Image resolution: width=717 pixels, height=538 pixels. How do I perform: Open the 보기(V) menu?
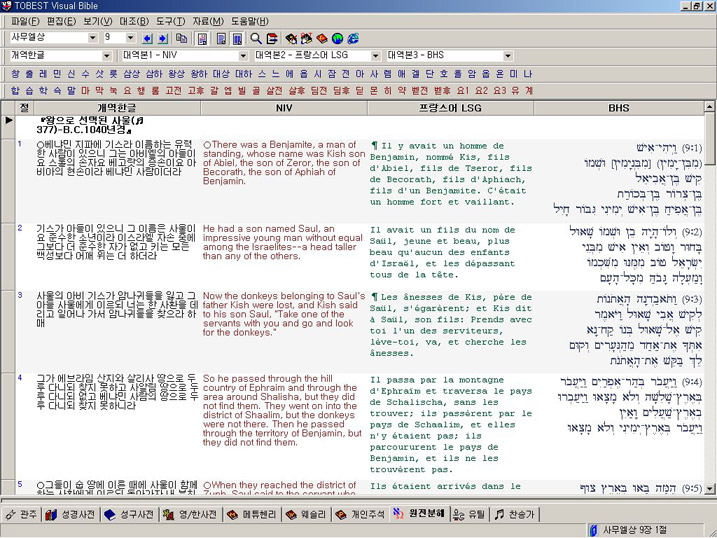97,21
